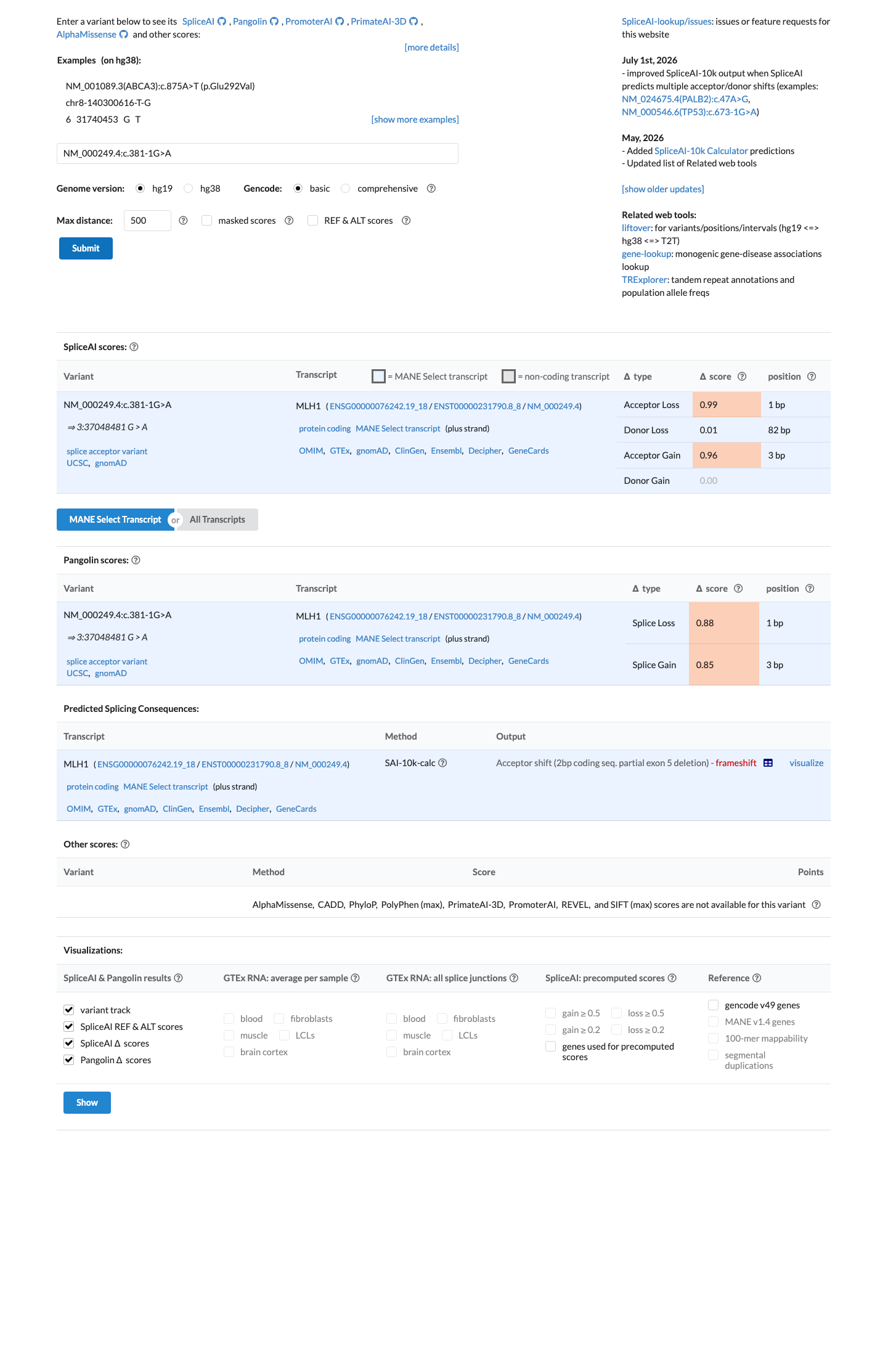The height and width of the screenshot is (1356, 896).
Task: Open the Pangolin GitHub icon
Action: point(275,22)
